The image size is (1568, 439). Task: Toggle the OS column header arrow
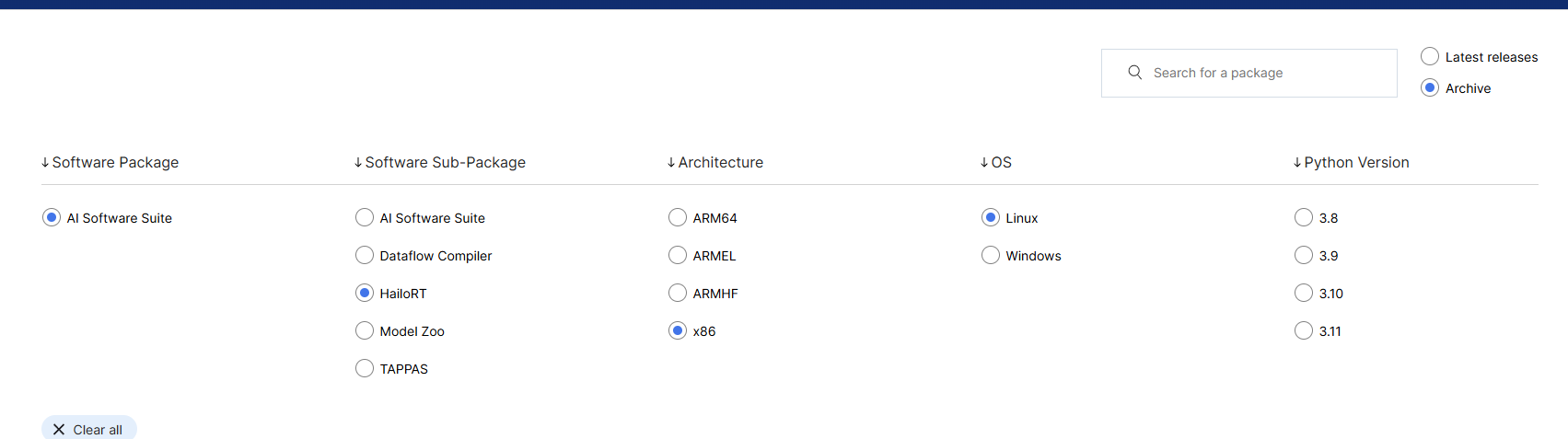click(984, 163)
